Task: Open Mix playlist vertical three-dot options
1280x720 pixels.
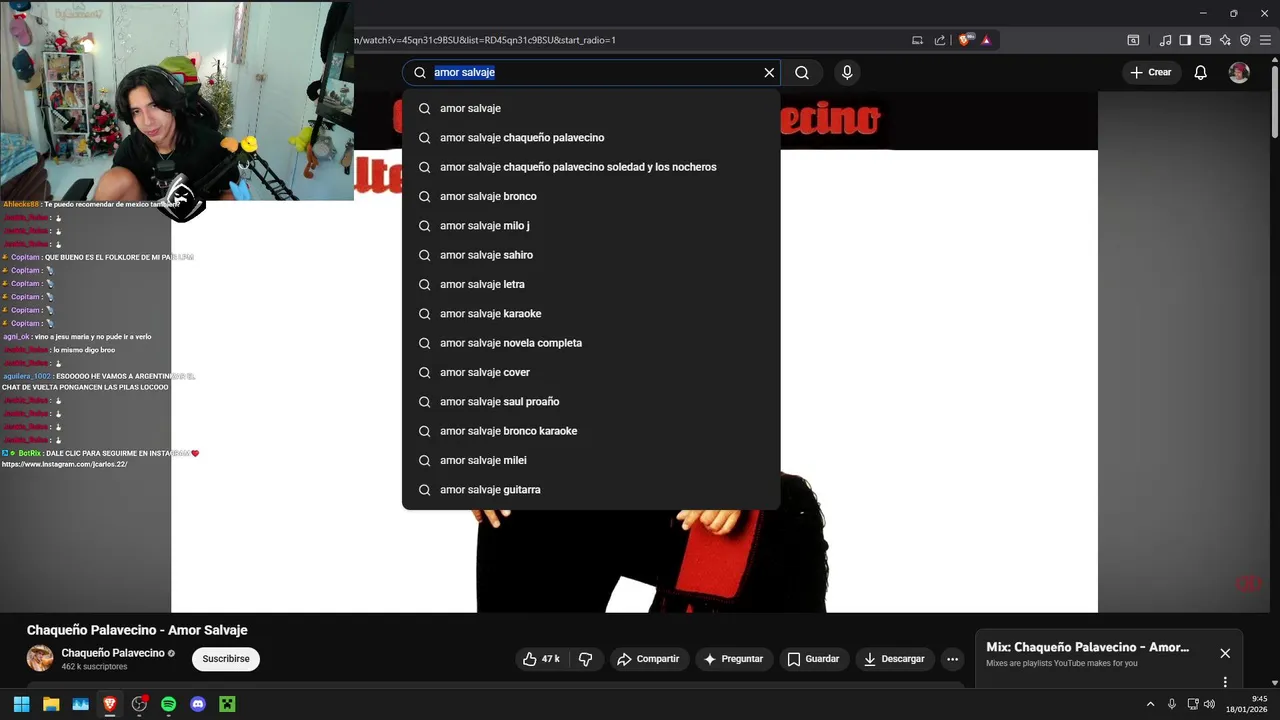Action: coord(1225,682)
